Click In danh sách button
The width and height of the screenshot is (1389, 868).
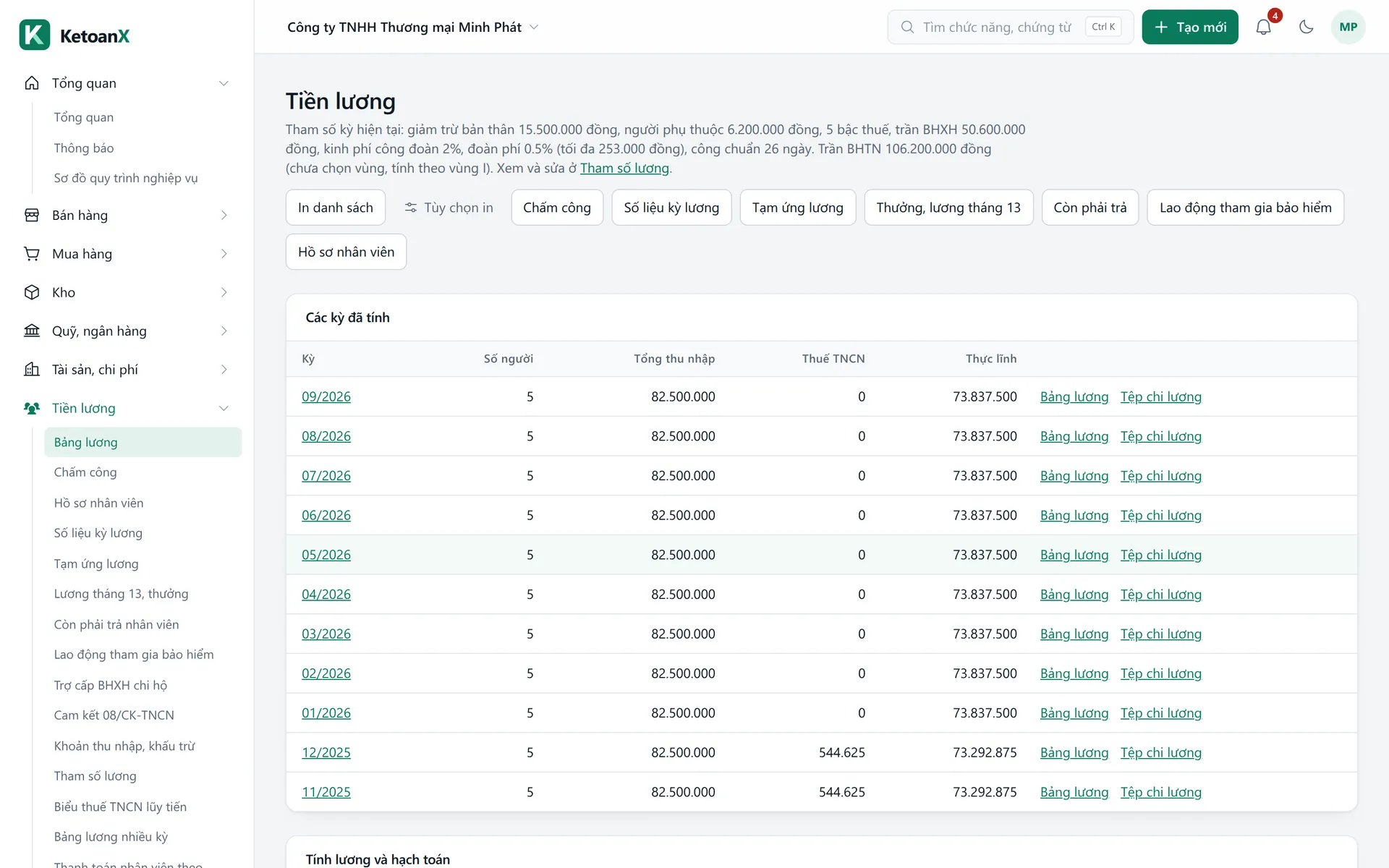coord(336,208)
